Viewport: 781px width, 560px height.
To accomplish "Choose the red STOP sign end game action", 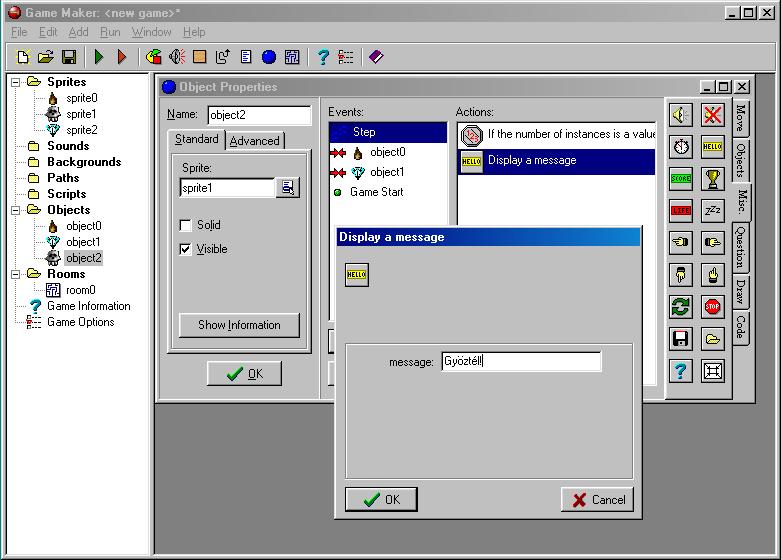I will tap(712, 307).
